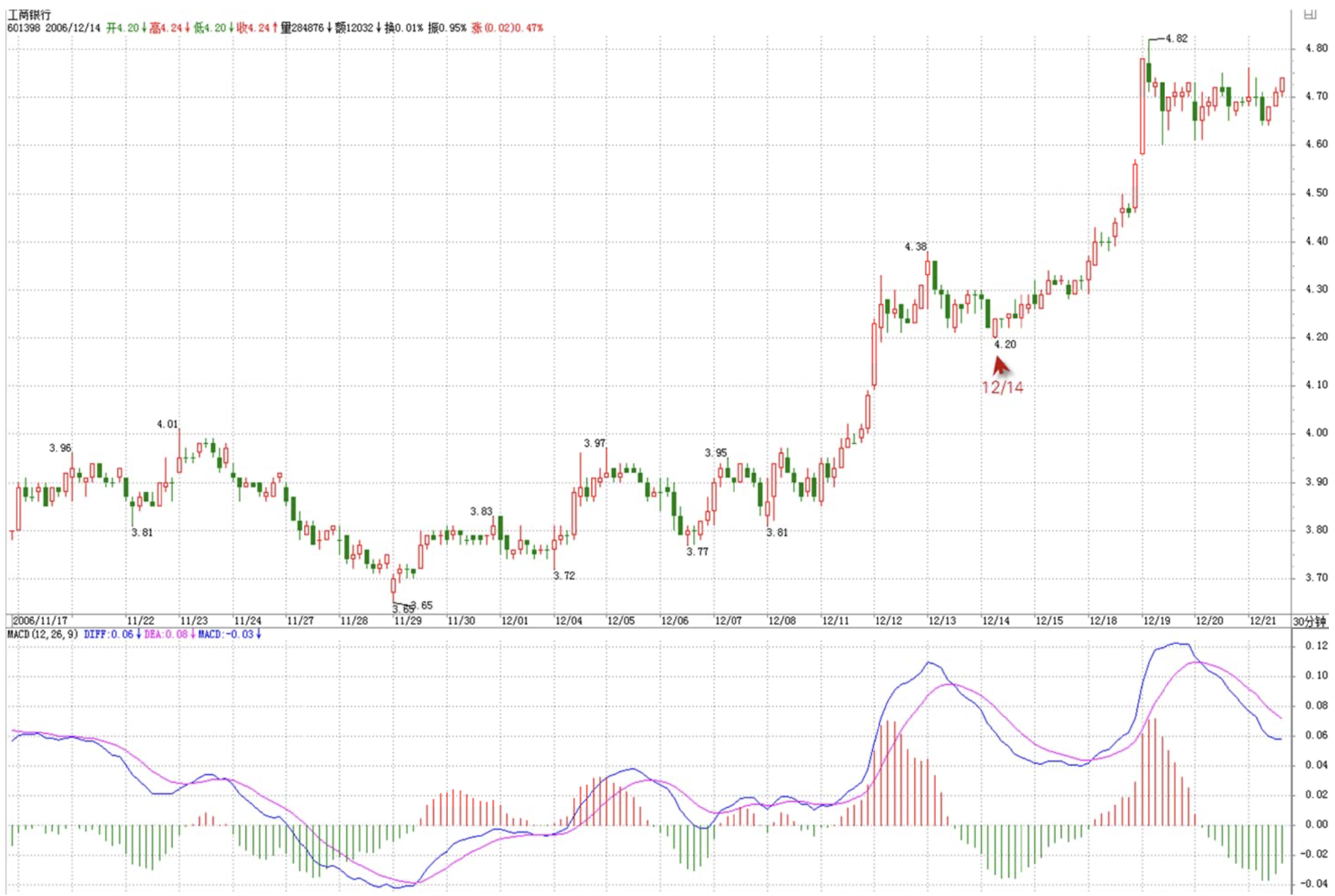The height and width of the screenshot is (896, 1335).
Task: Click the DEA:0.08 value label
Action: pos(165,634)
